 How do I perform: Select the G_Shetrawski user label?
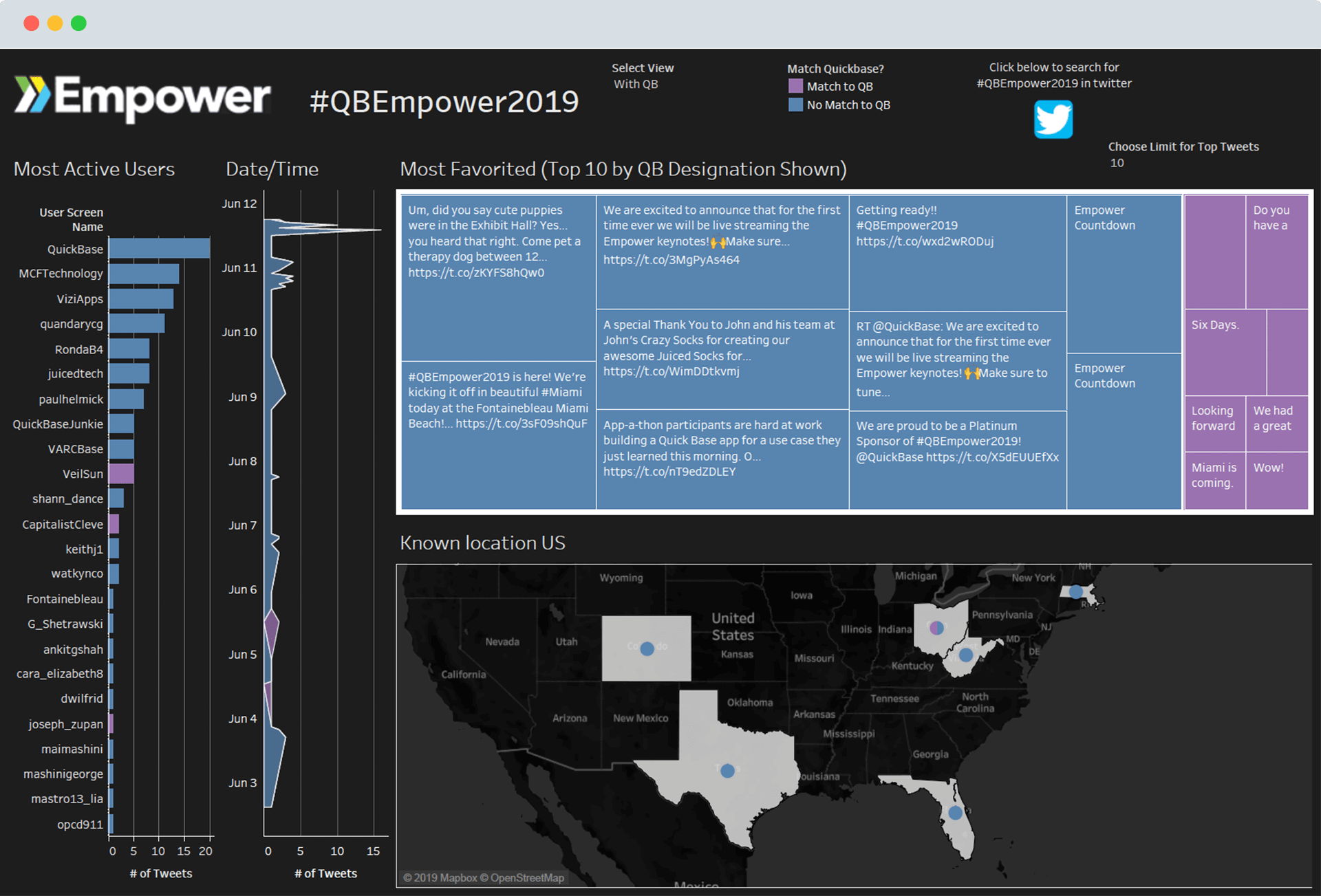point(65,624)
